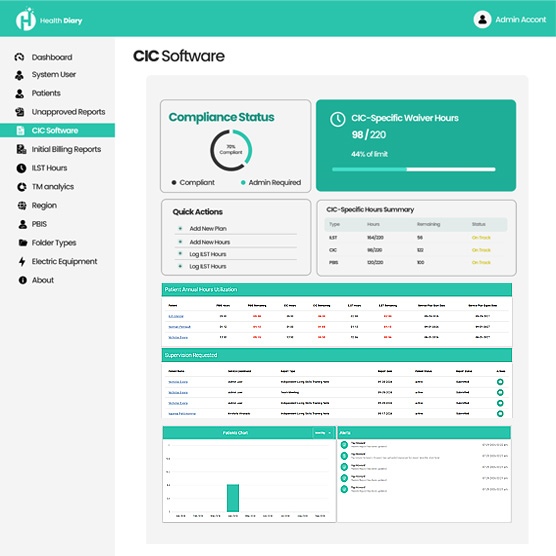Click On Track status in PBIS row
Viewport: 556px width, 556px height.
481,262
